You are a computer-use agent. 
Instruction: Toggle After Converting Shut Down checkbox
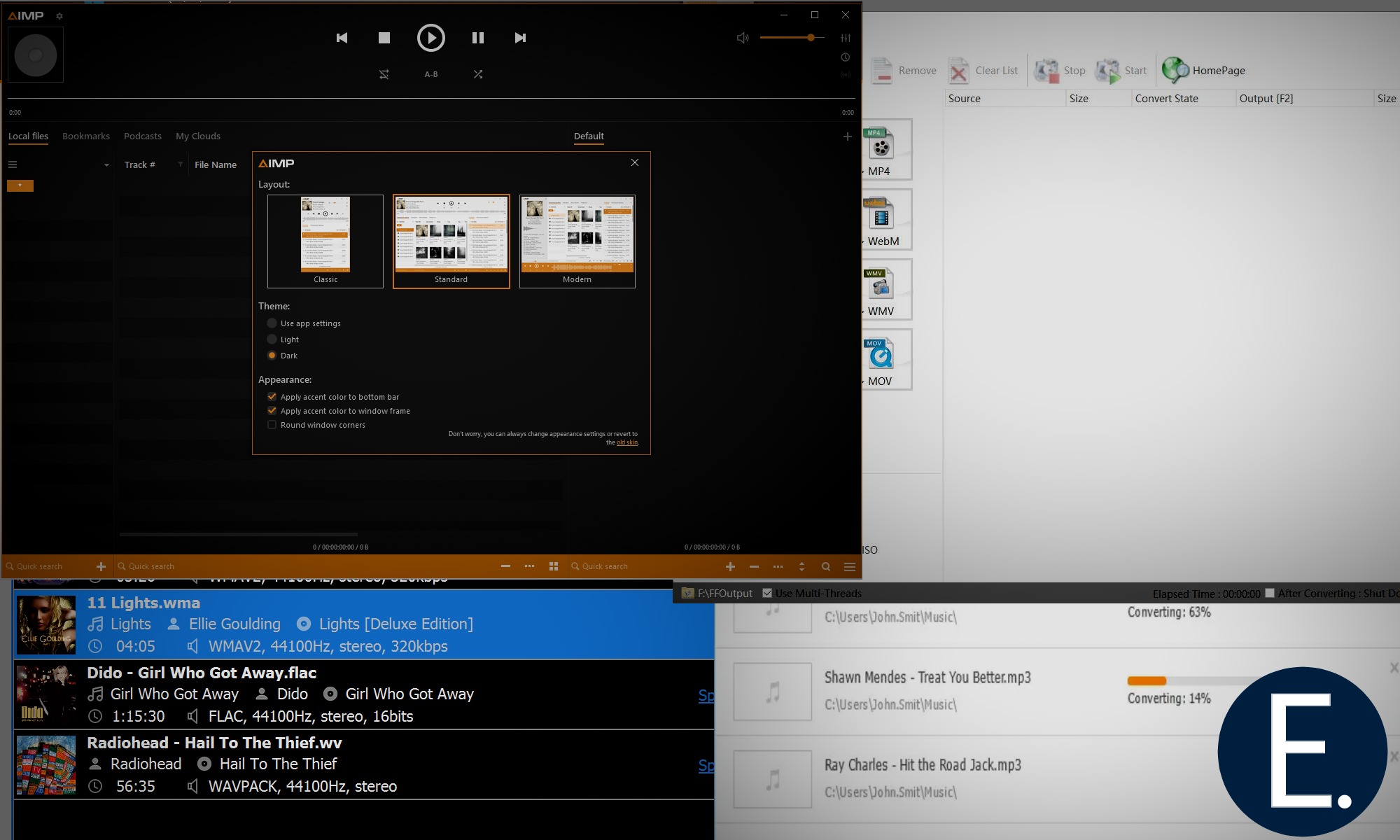(1270, 593)
